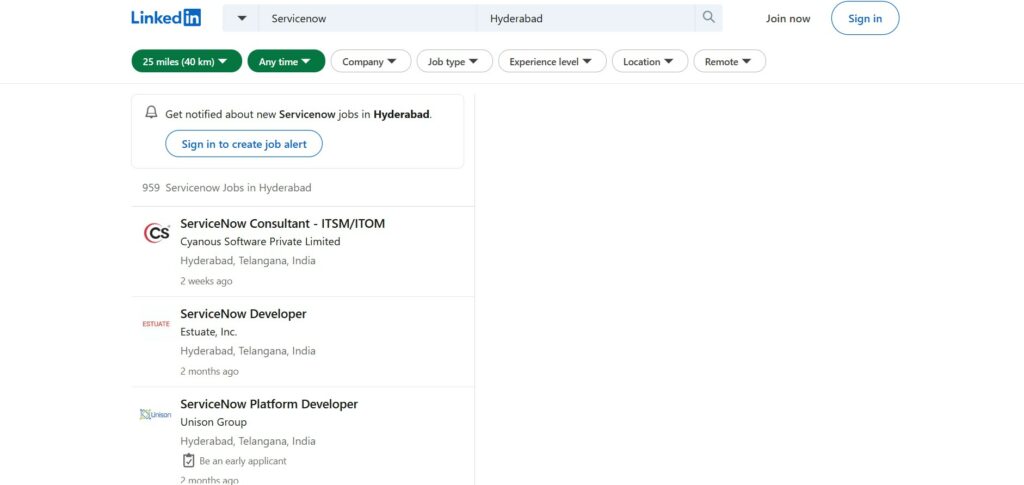This screenshot has height=485, width=1024.
Task: Click Estuate job's 2 months ago date
Action: point(209,371)
